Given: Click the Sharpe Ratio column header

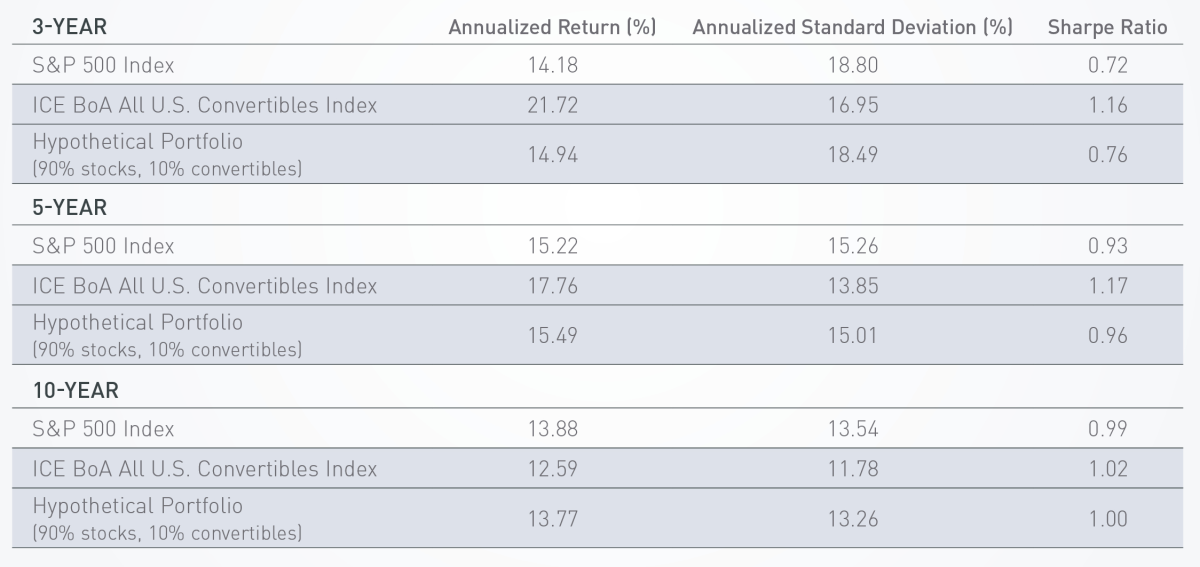Looking at the screenshot, I should (x=1107, y=28).
